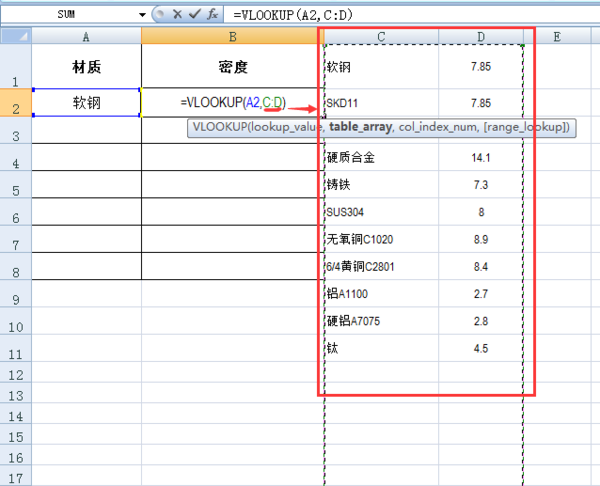Select row 15 header

pyautogui.click(x=16, y=434)
